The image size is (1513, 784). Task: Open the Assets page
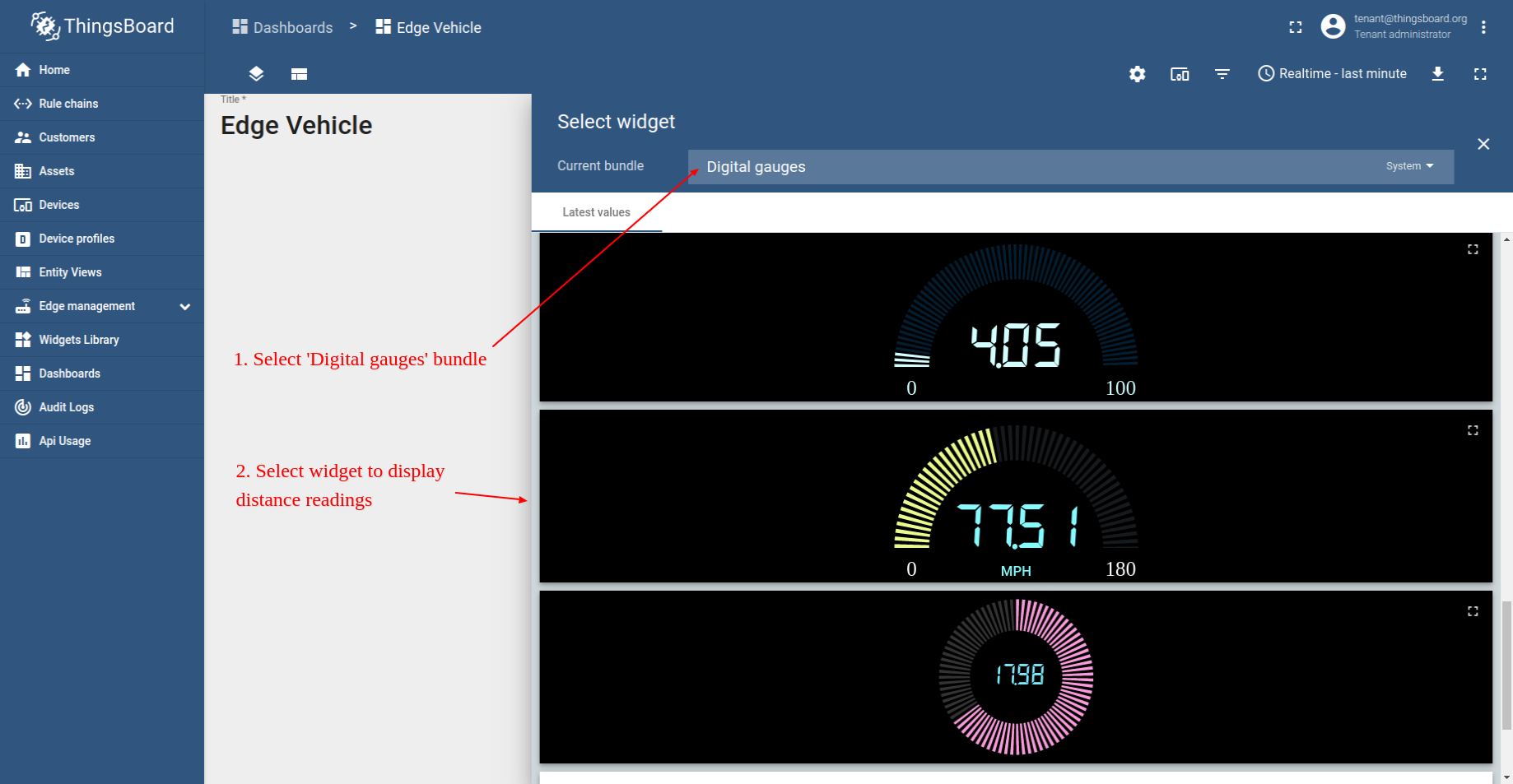[x=102, y=171]
